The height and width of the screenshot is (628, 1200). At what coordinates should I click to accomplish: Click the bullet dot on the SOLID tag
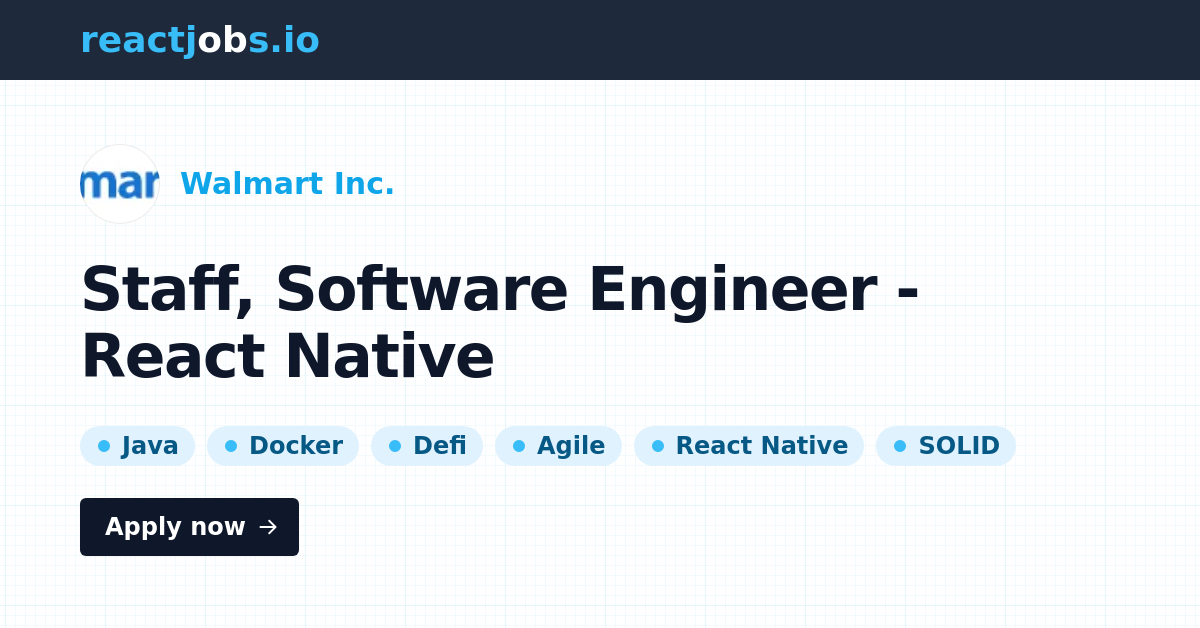click(899, 446)
